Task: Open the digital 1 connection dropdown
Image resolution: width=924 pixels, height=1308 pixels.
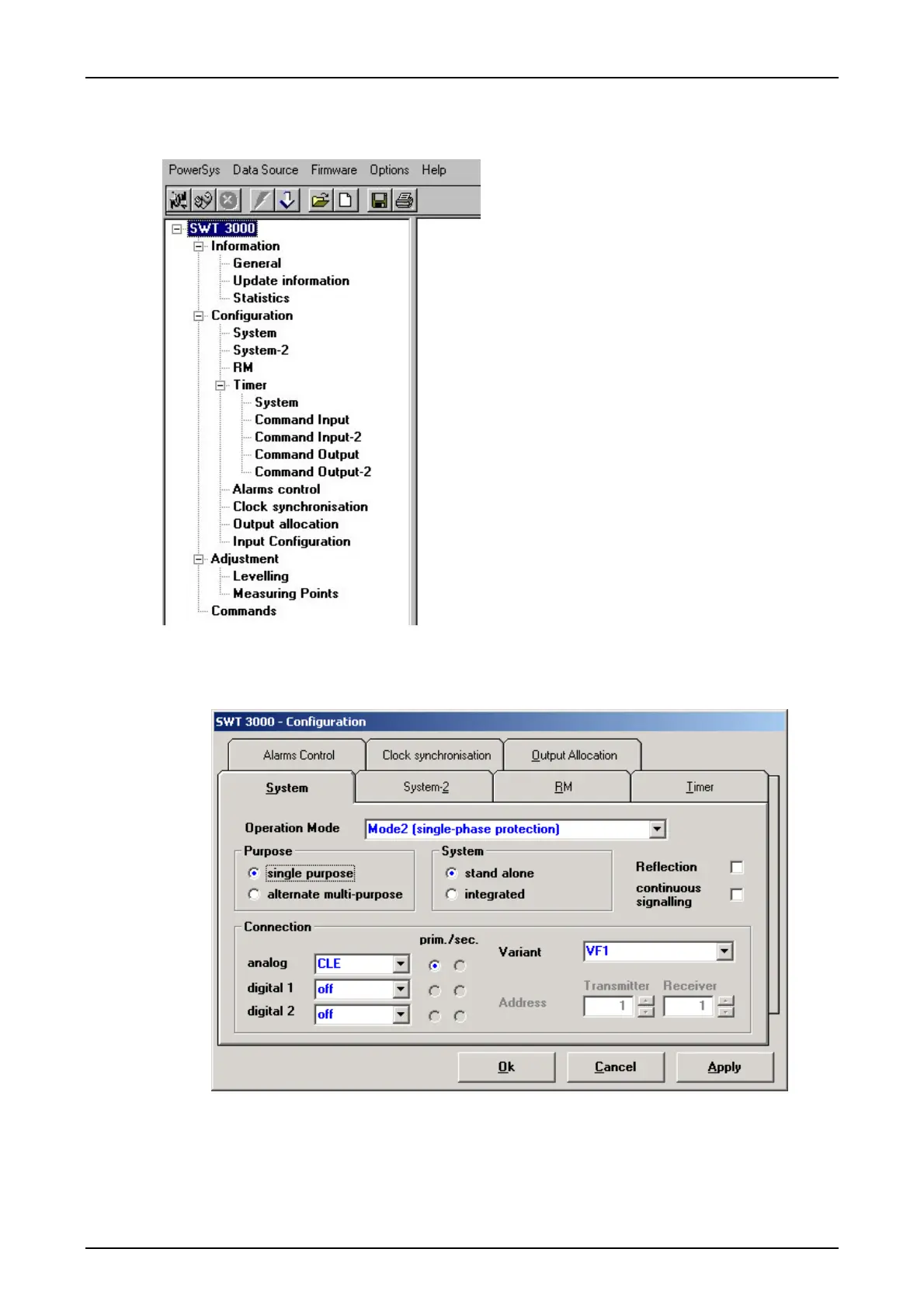Action: [401, 990]
